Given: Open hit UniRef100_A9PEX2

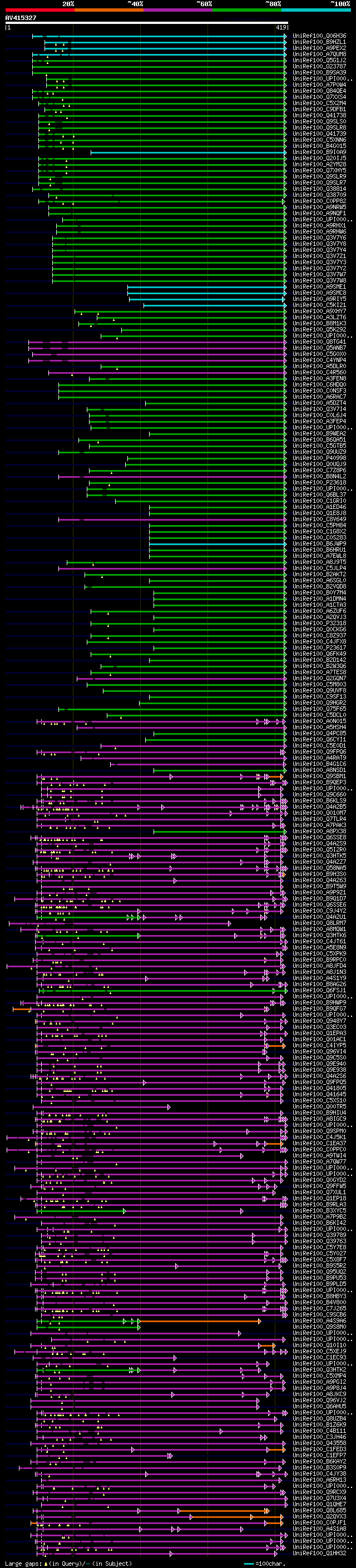Looking at the screenshot, I should tap(319, 48).
